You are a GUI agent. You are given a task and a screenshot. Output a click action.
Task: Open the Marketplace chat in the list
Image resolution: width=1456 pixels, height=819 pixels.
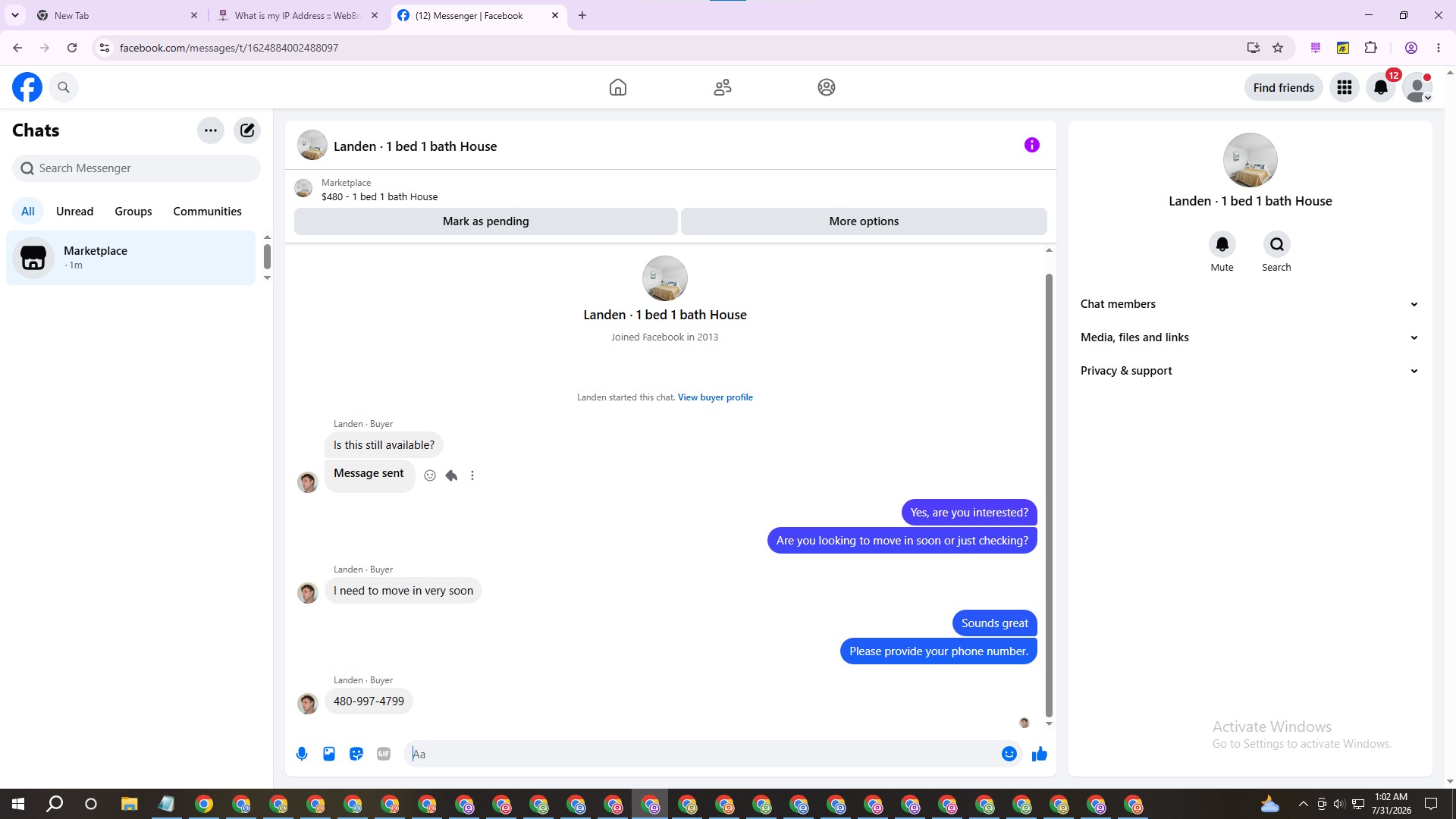[x=131, y=258]
